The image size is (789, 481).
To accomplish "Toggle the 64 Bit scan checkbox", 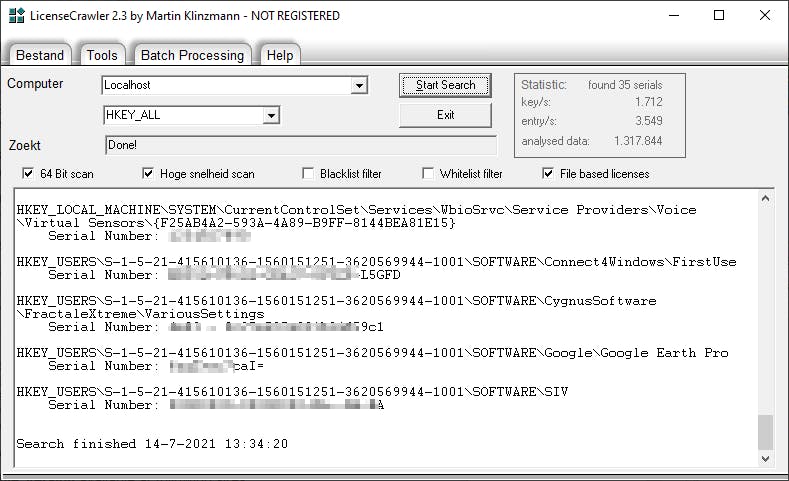I will pyautogui.click(x=28, y=174).
